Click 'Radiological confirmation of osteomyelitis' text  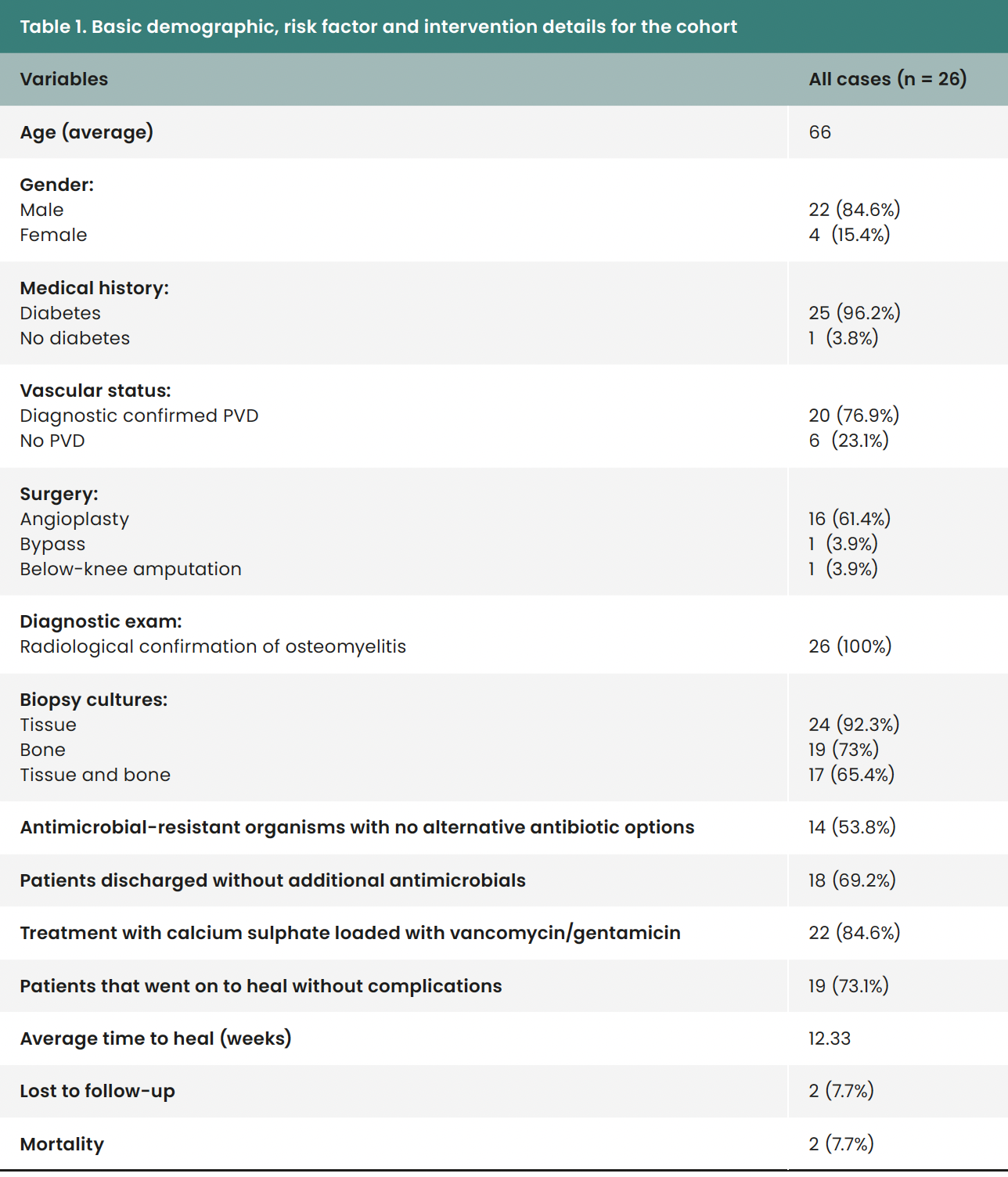[213, 646]
